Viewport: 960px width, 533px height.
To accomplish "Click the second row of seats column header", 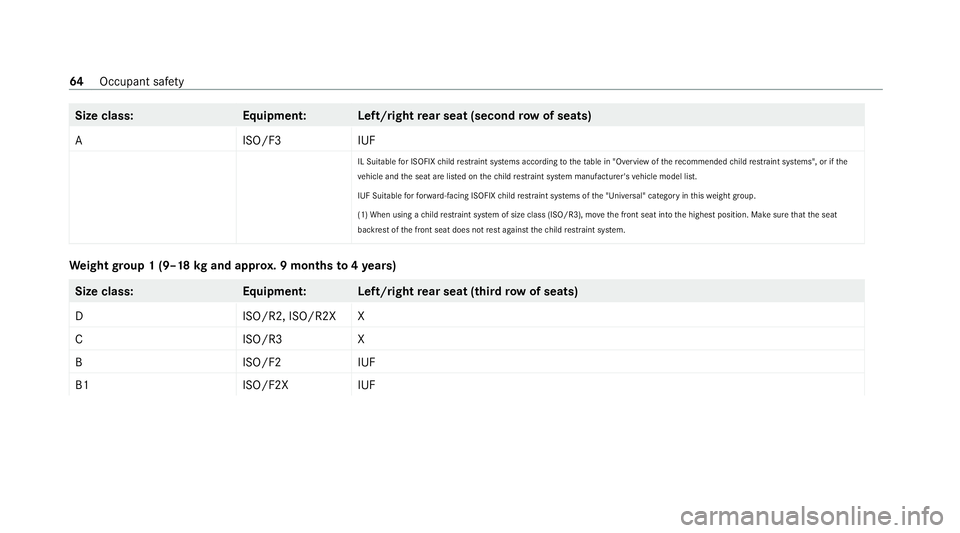I will coord(473,116).
